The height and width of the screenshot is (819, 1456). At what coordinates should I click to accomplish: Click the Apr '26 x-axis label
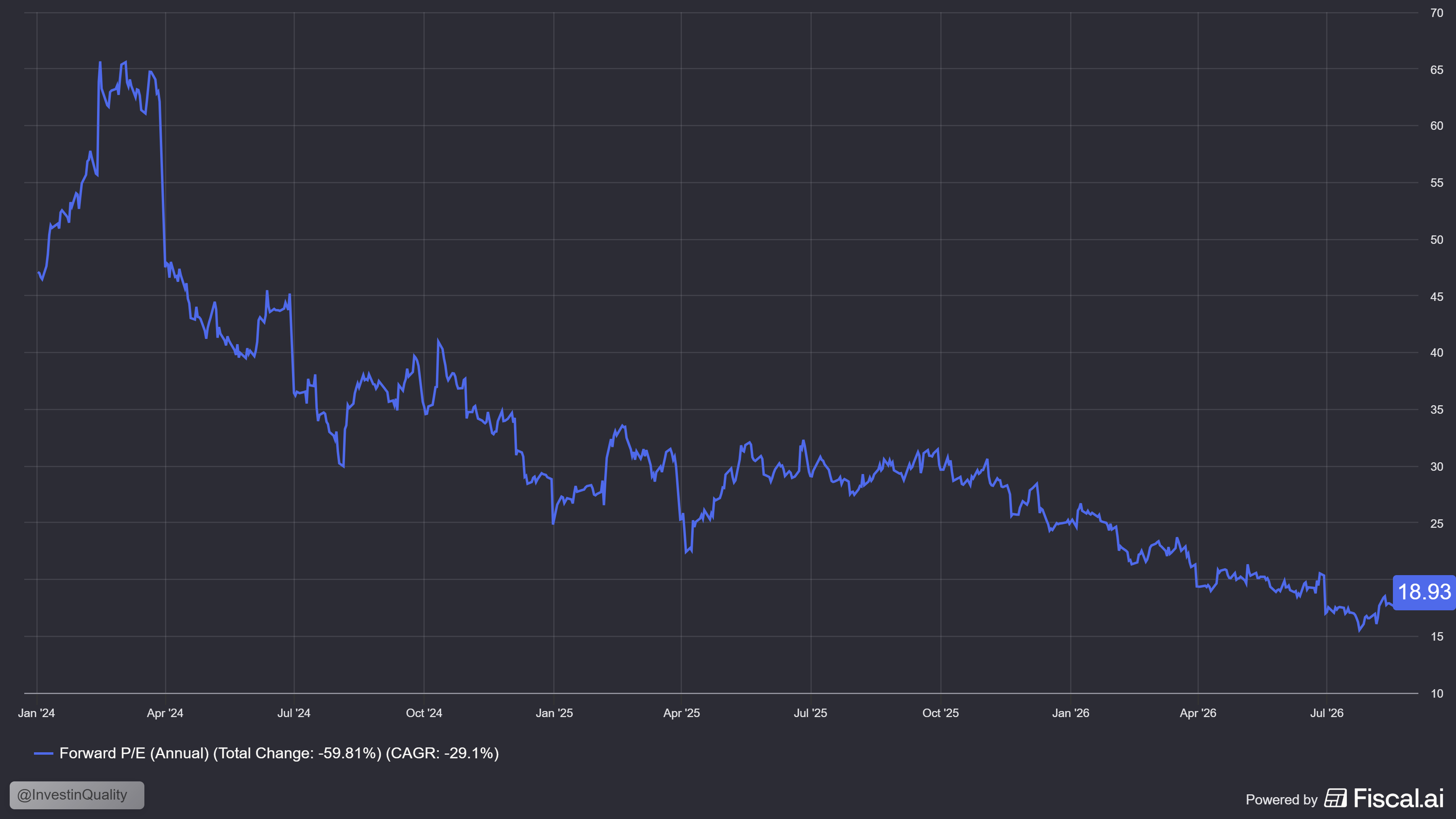click(1198, 713)
